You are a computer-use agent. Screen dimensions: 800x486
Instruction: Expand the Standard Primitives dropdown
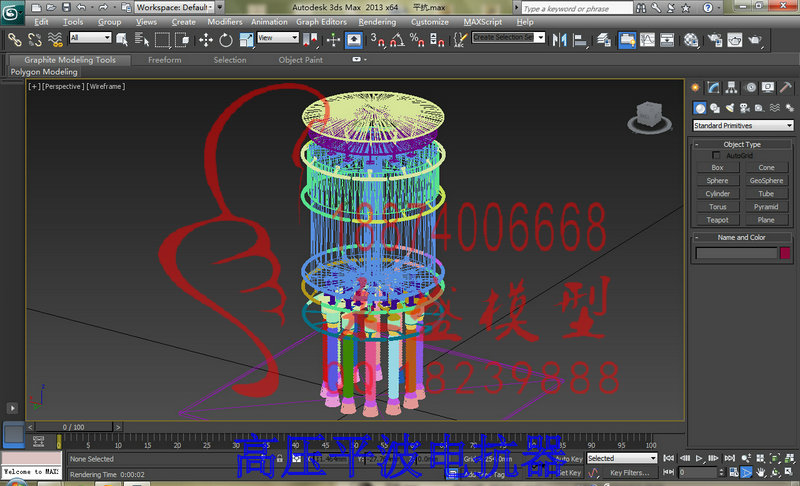point(743,125)
